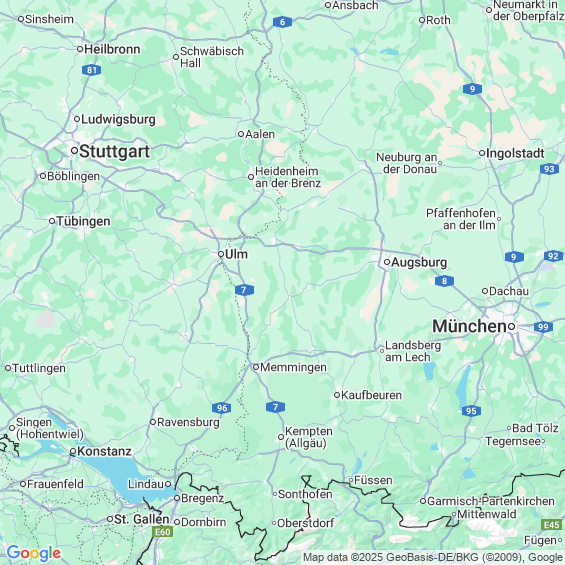Image resolution: width=565 pixels, height=565 pixels.
Task: Click the highway 6 shield near Ansbach
Action: coord(282,22)
